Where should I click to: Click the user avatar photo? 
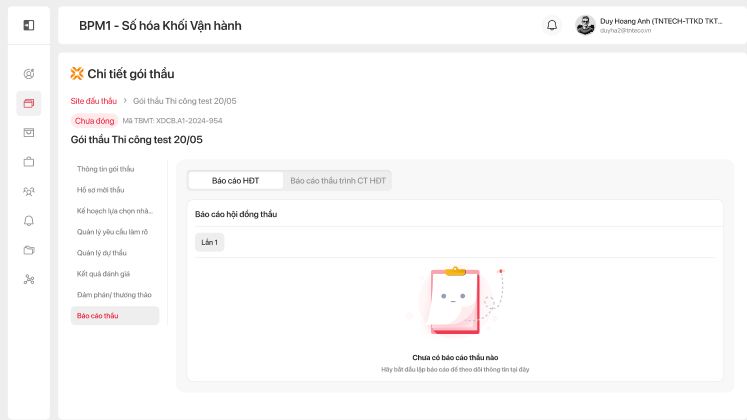[586, 25]
